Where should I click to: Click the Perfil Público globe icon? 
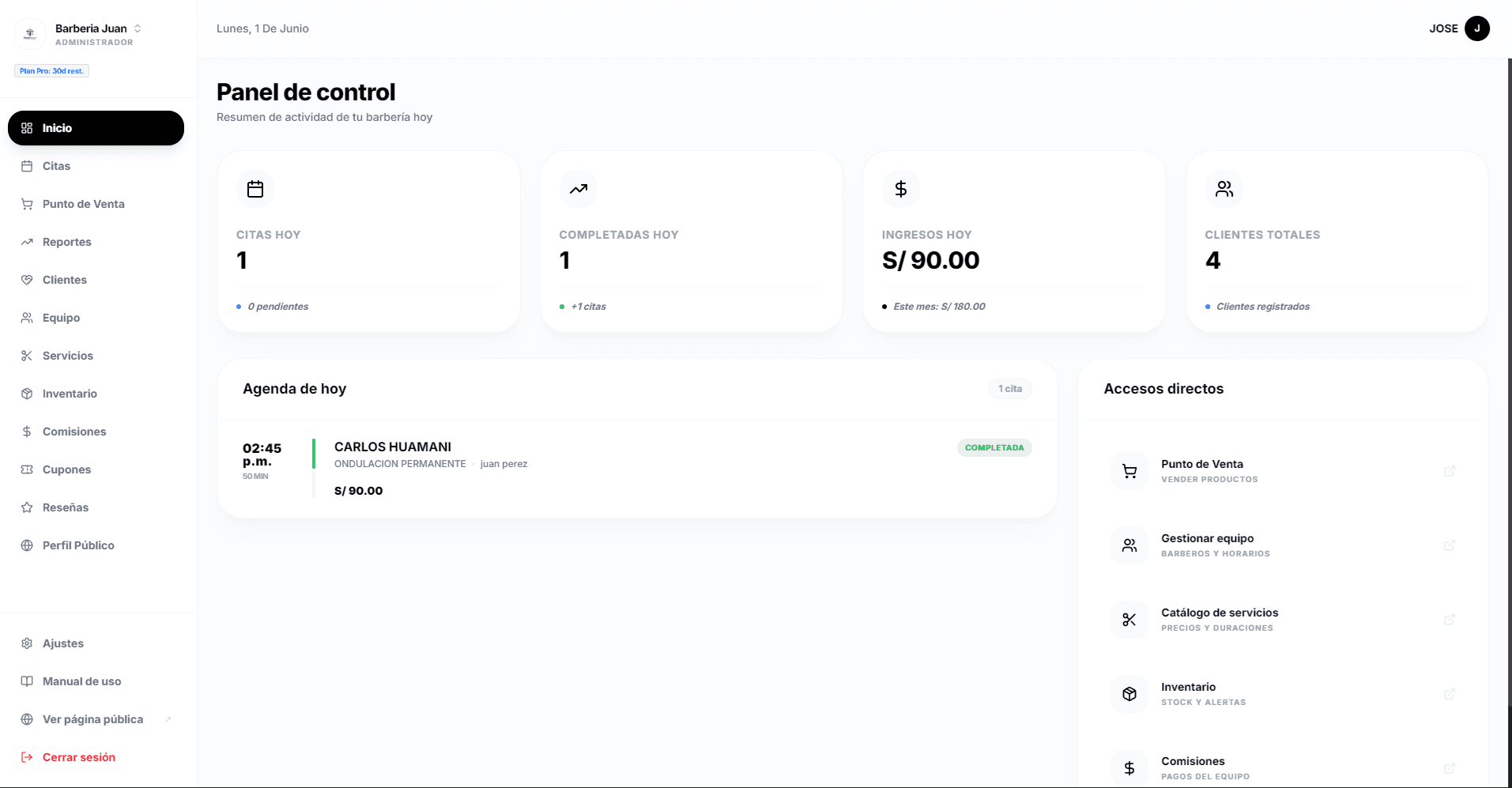[27, 545]
